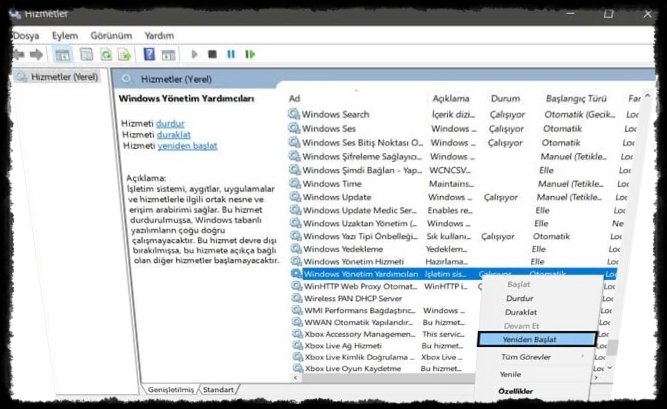Click the Export List toolbar icon
667x409 pixels.
pyautogui.click(x=125, y=54)
